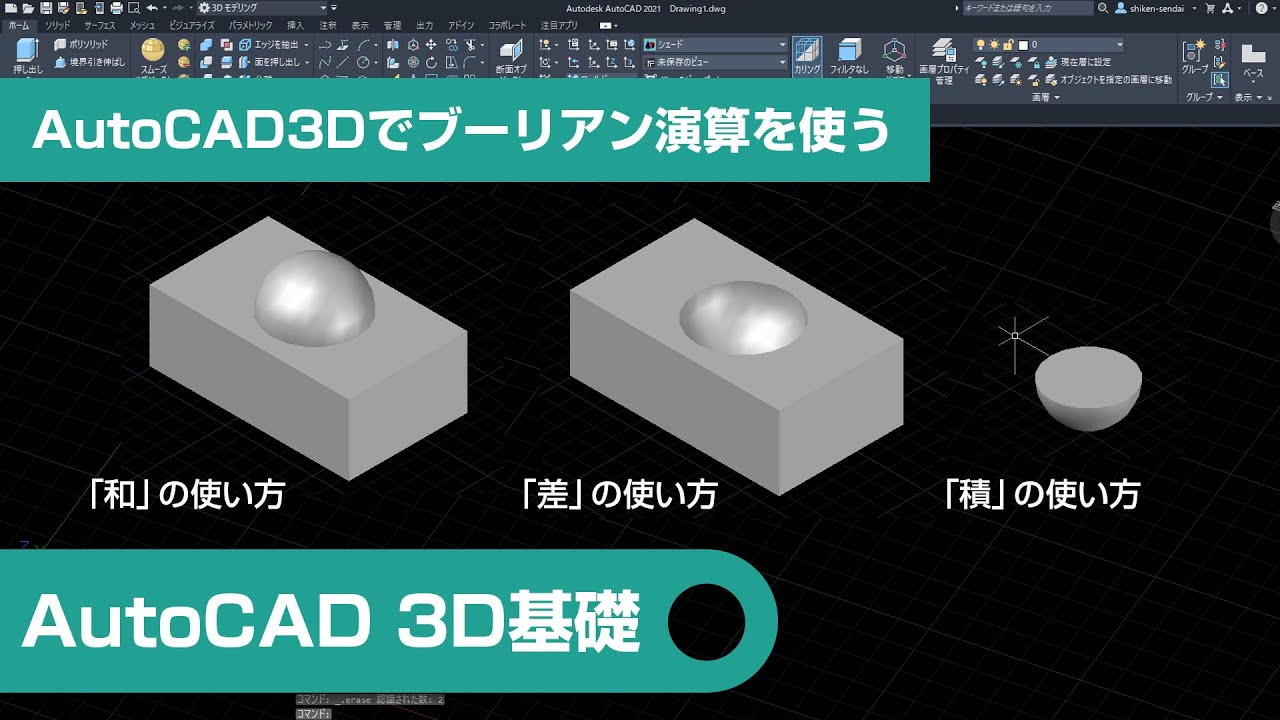Viewport: 1280px width, 720px height.
Task: Switch to the 挿入 ribbon tab
Action: (295, 25)
